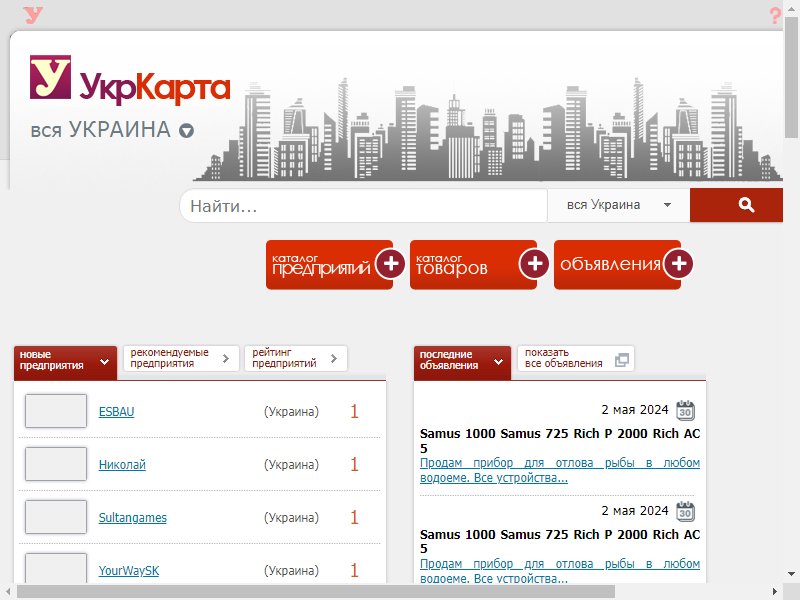Open the каталог предприятий button
Screen dimensions: 800x600
pyautogui.click(x=329, y=265)
